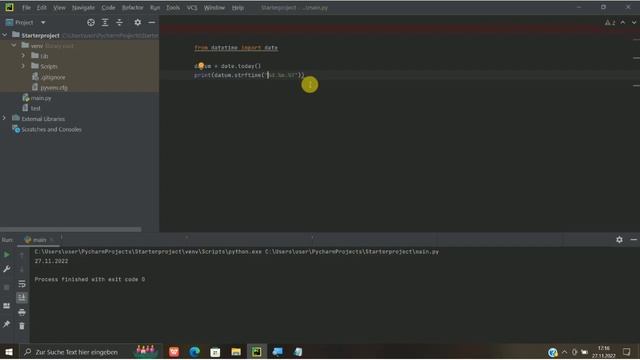Open taskbar clock and date
The width and height of the screenshot is (640, 360).
tap(604, 352)
